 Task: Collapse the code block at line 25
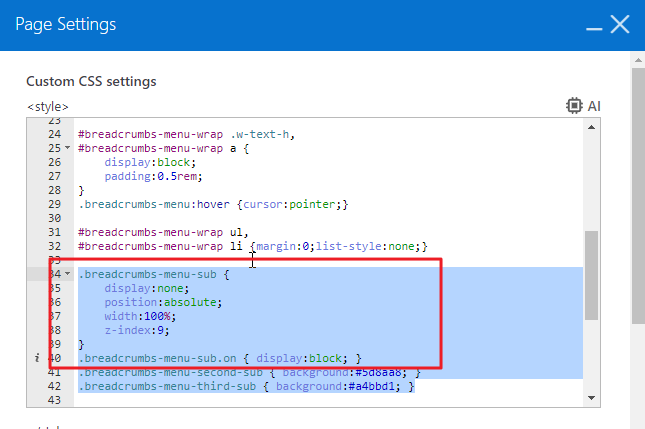67,148
